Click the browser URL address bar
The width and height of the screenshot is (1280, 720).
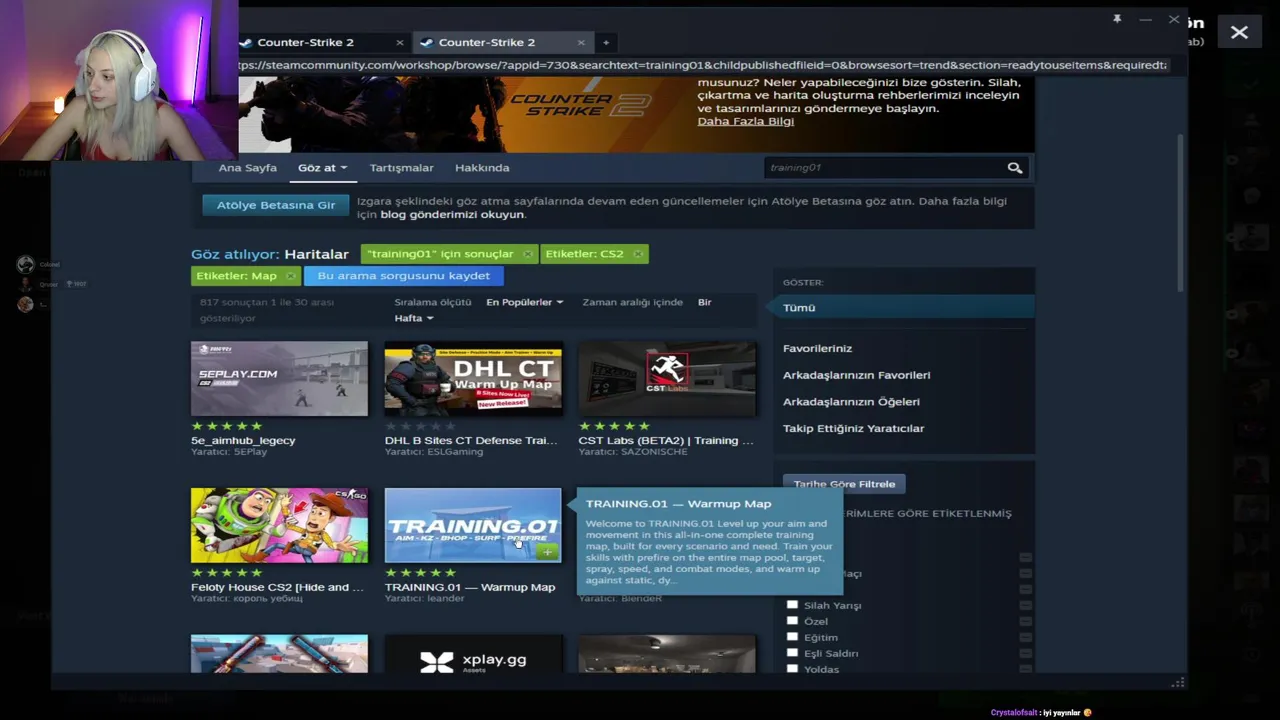[x=703, y=65]
